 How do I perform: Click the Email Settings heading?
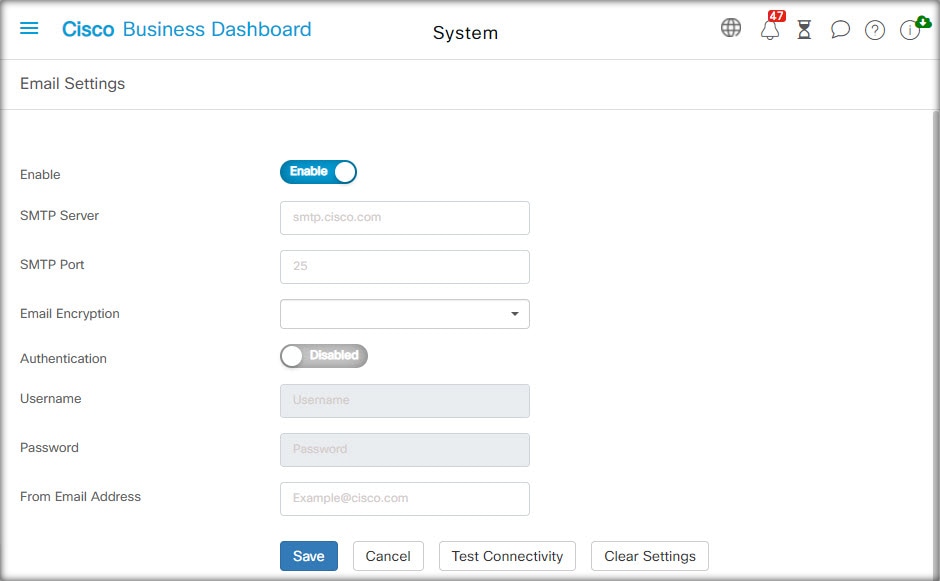pos(73,83)
